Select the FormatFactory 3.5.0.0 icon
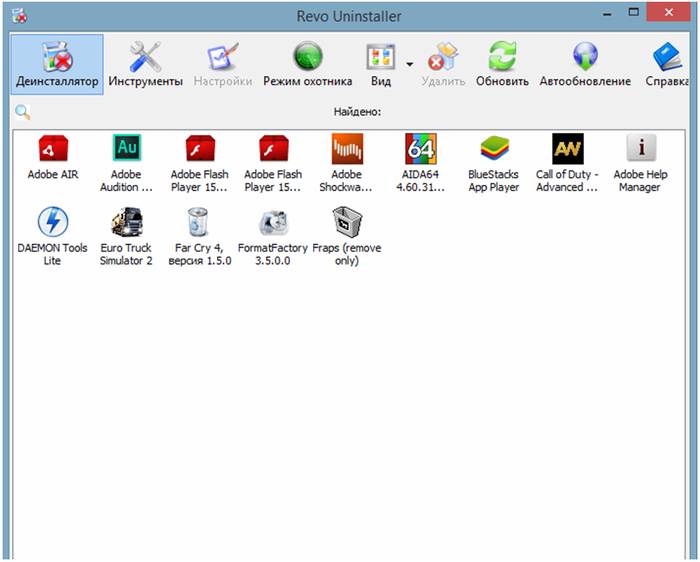 pos(273,222)
